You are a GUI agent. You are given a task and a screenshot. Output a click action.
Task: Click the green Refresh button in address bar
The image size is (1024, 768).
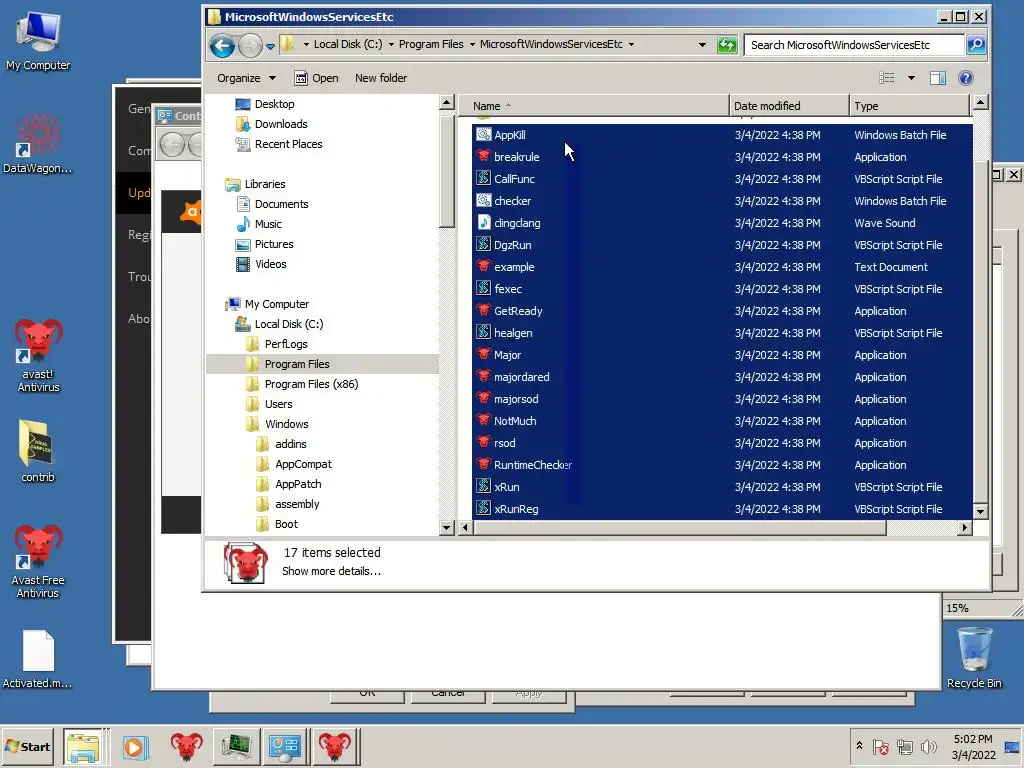coord(727,45)
